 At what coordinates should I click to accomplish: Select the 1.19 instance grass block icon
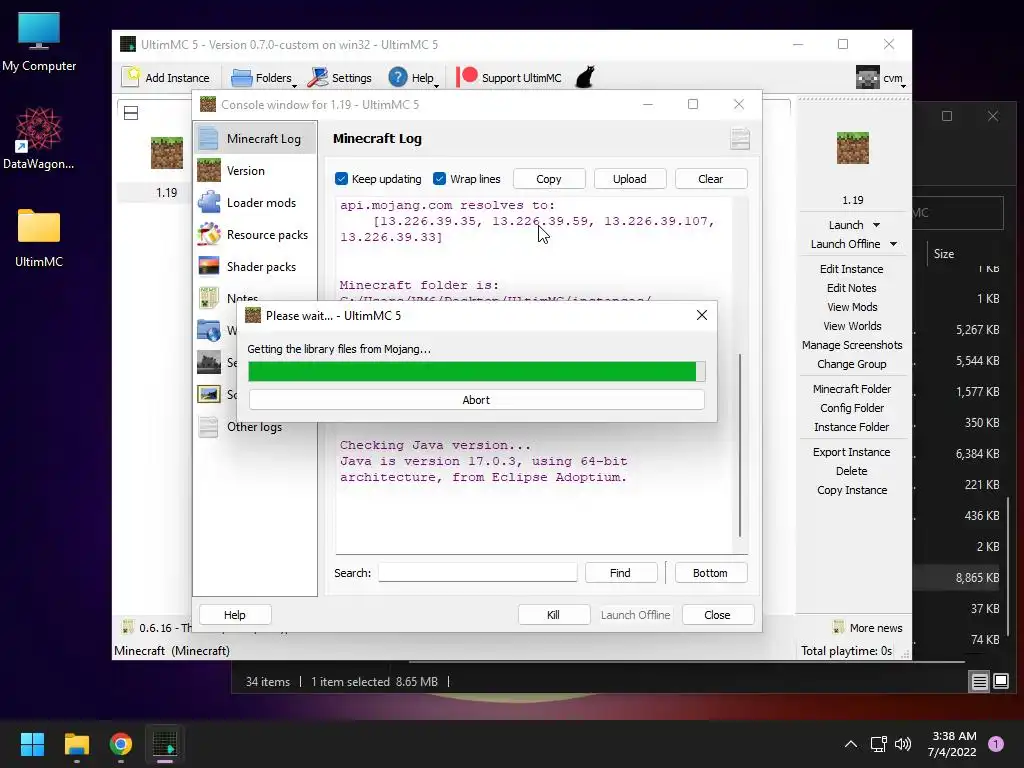167,153
